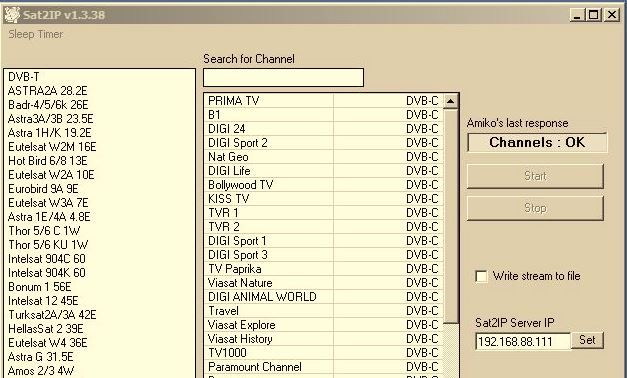Click the Sat2IP app icon in title bar
This screenshot has height=378, width=627.
tap(12, 15)
